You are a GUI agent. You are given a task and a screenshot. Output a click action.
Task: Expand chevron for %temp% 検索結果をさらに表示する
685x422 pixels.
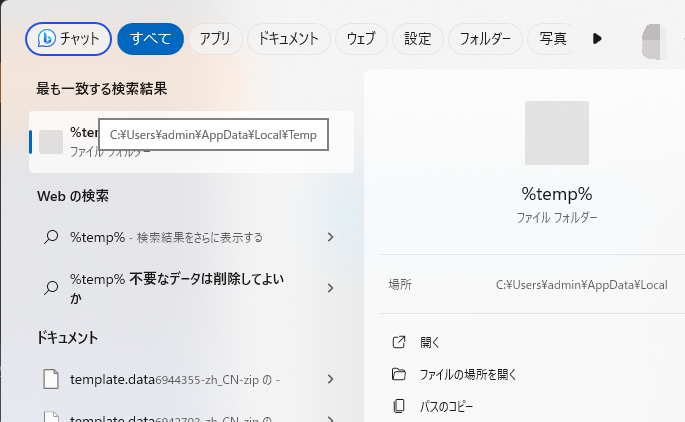tap(330, 237)
